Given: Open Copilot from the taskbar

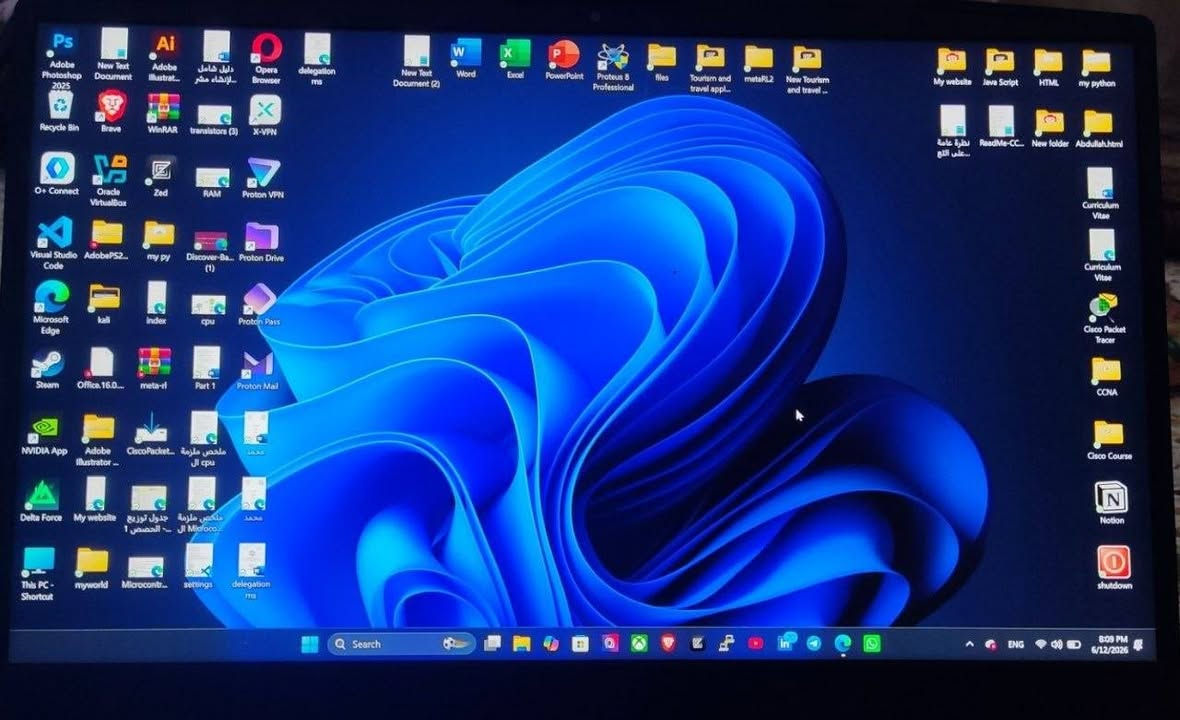Looking at the screenshot, I should pyautogui.click(x=551, y=643).
